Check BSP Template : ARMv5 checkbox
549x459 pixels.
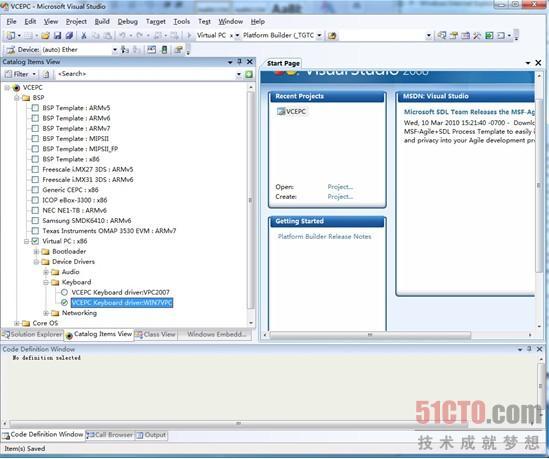point(35,108)
